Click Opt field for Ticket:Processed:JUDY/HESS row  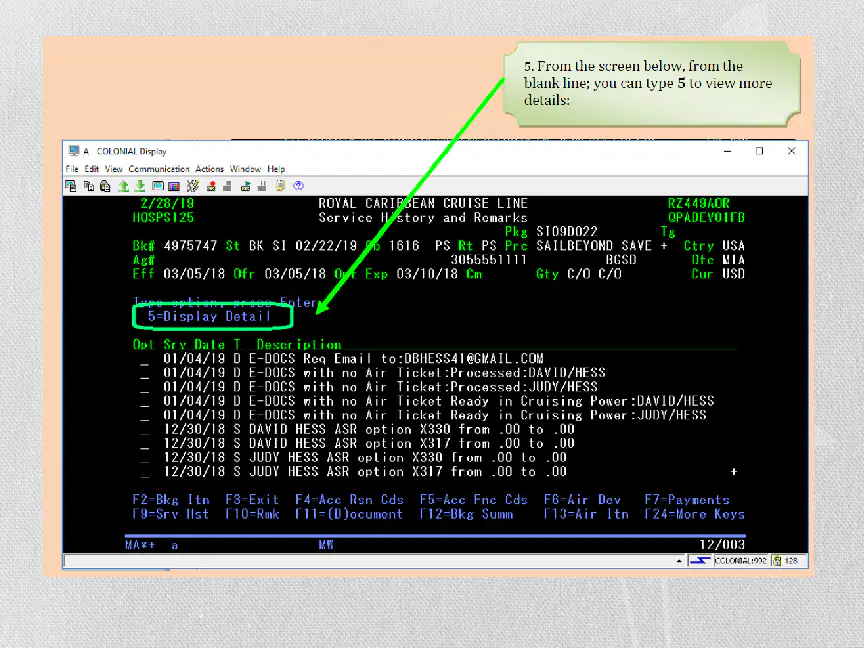pos(144,388)
